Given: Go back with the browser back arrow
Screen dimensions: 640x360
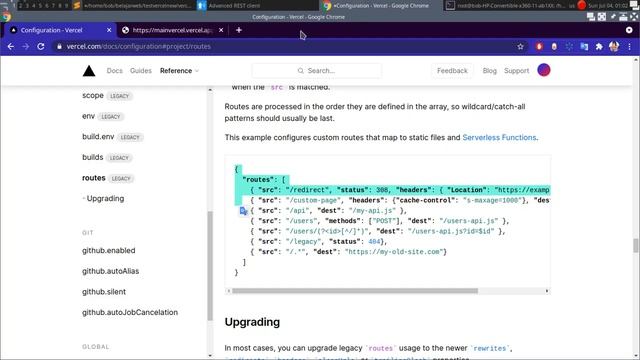Looking at the screenshot, I should (11, 47).
